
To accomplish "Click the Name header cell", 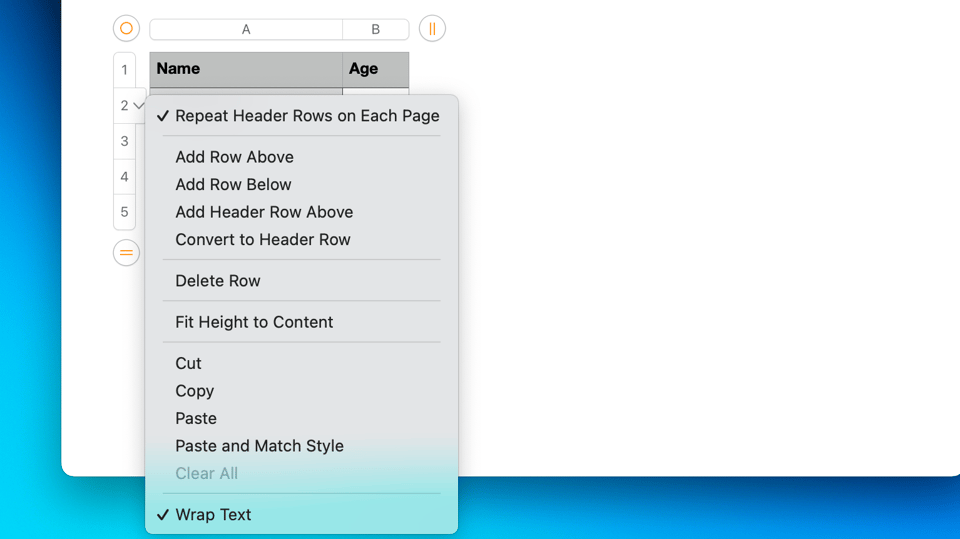I will click(245, 69).
